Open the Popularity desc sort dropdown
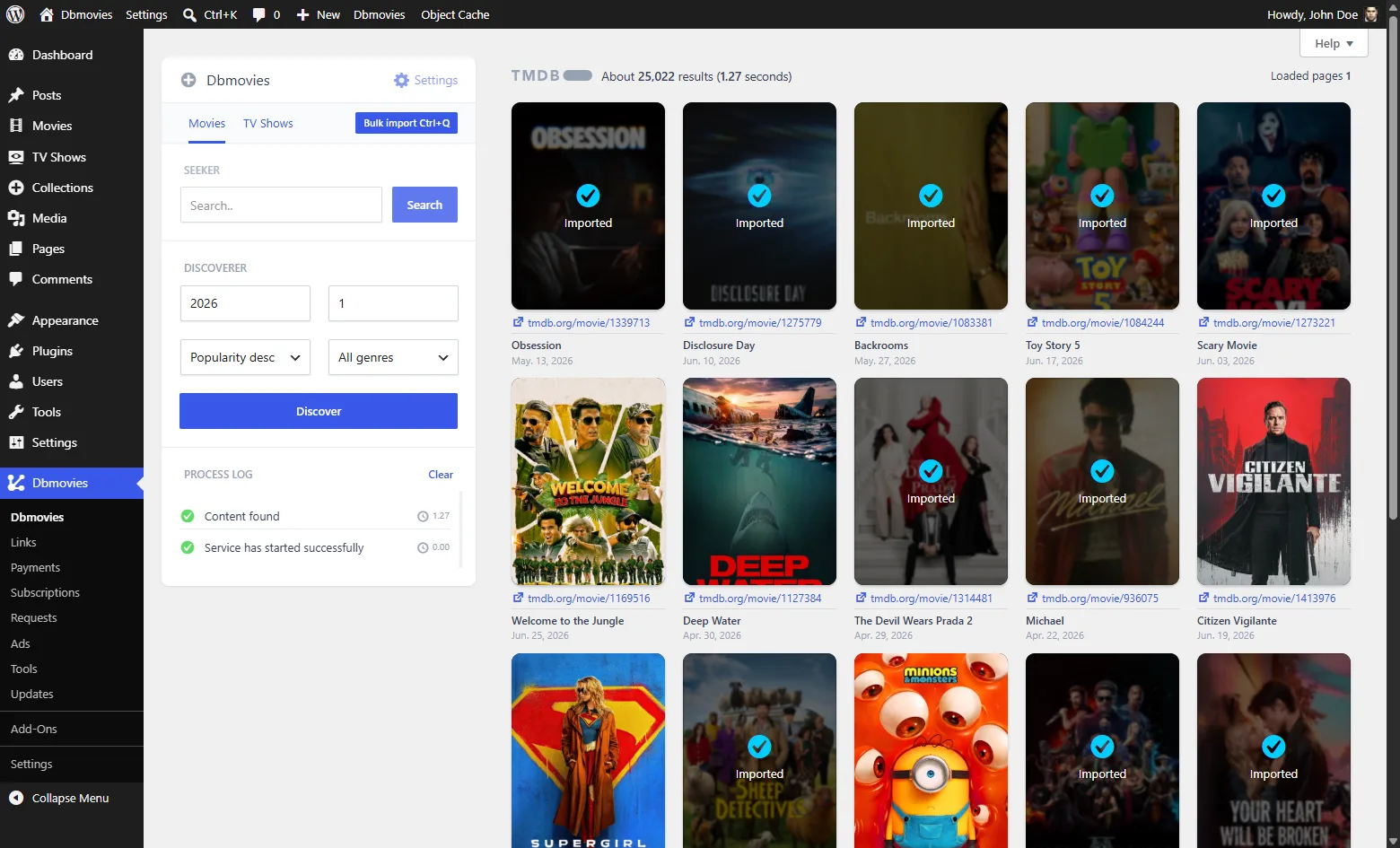 245,357
